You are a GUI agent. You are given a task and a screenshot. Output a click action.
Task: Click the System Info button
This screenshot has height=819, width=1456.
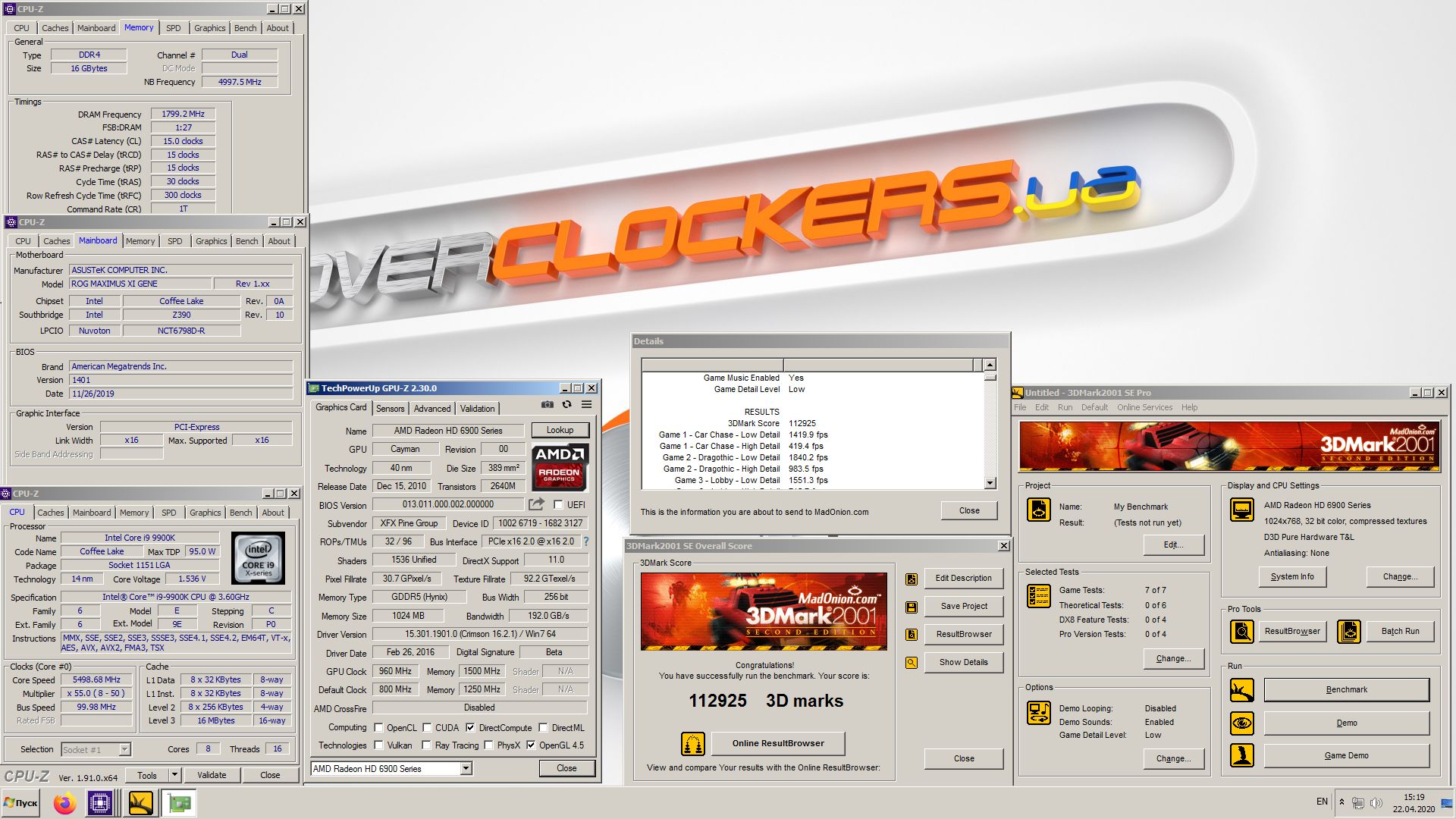pos(1292,577)
